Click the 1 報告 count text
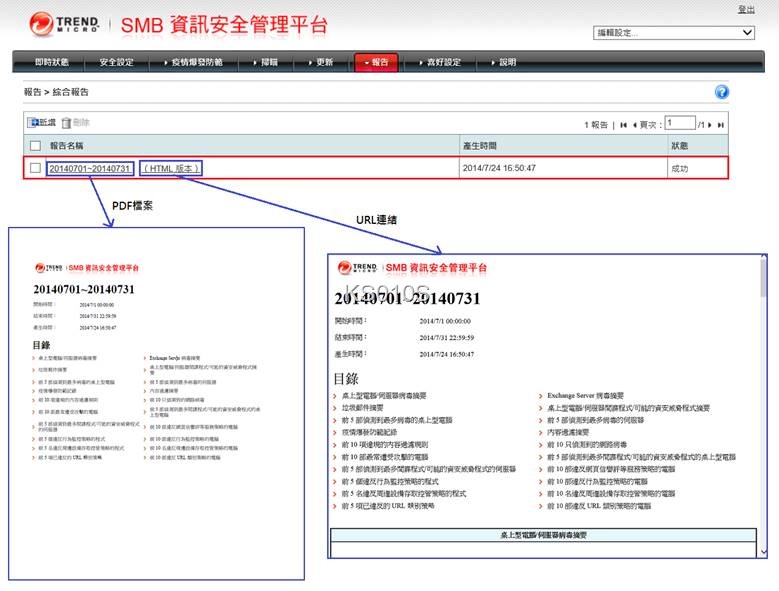This screenshot has width=779, height=591. click(x=596, y=125)
